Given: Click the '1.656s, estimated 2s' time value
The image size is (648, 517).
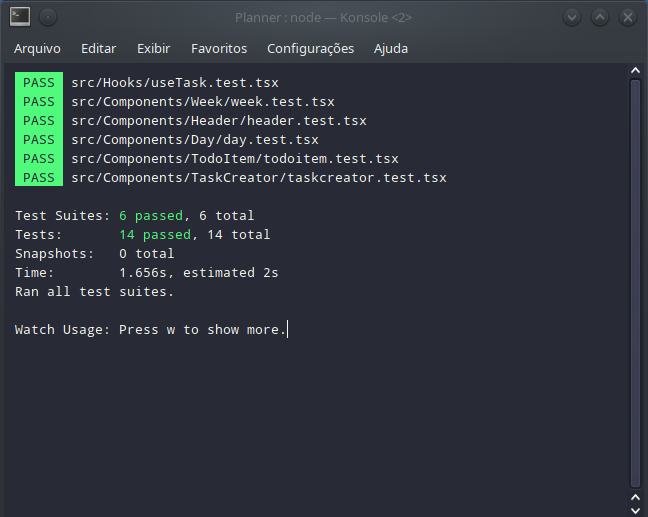Looking at the screenshot, I should tap(199, 273).
